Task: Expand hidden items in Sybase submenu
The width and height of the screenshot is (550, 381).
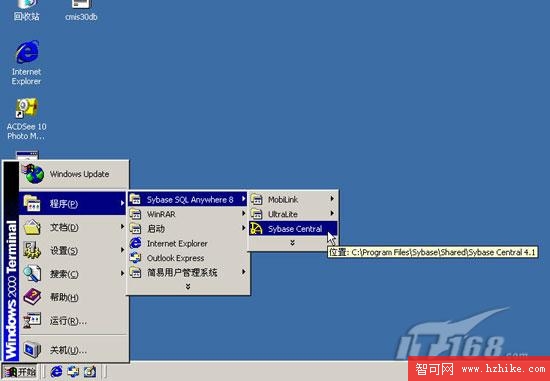Action: pyautogui.click(x=293, y=243)
